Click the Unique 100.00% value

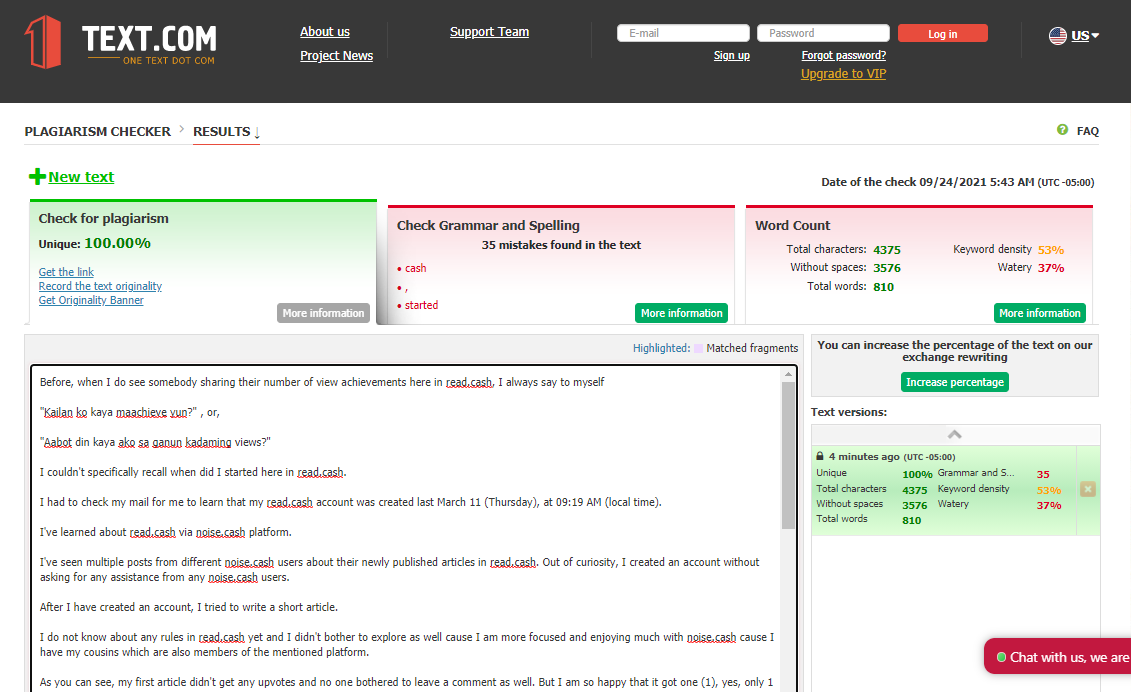[118, 243]
